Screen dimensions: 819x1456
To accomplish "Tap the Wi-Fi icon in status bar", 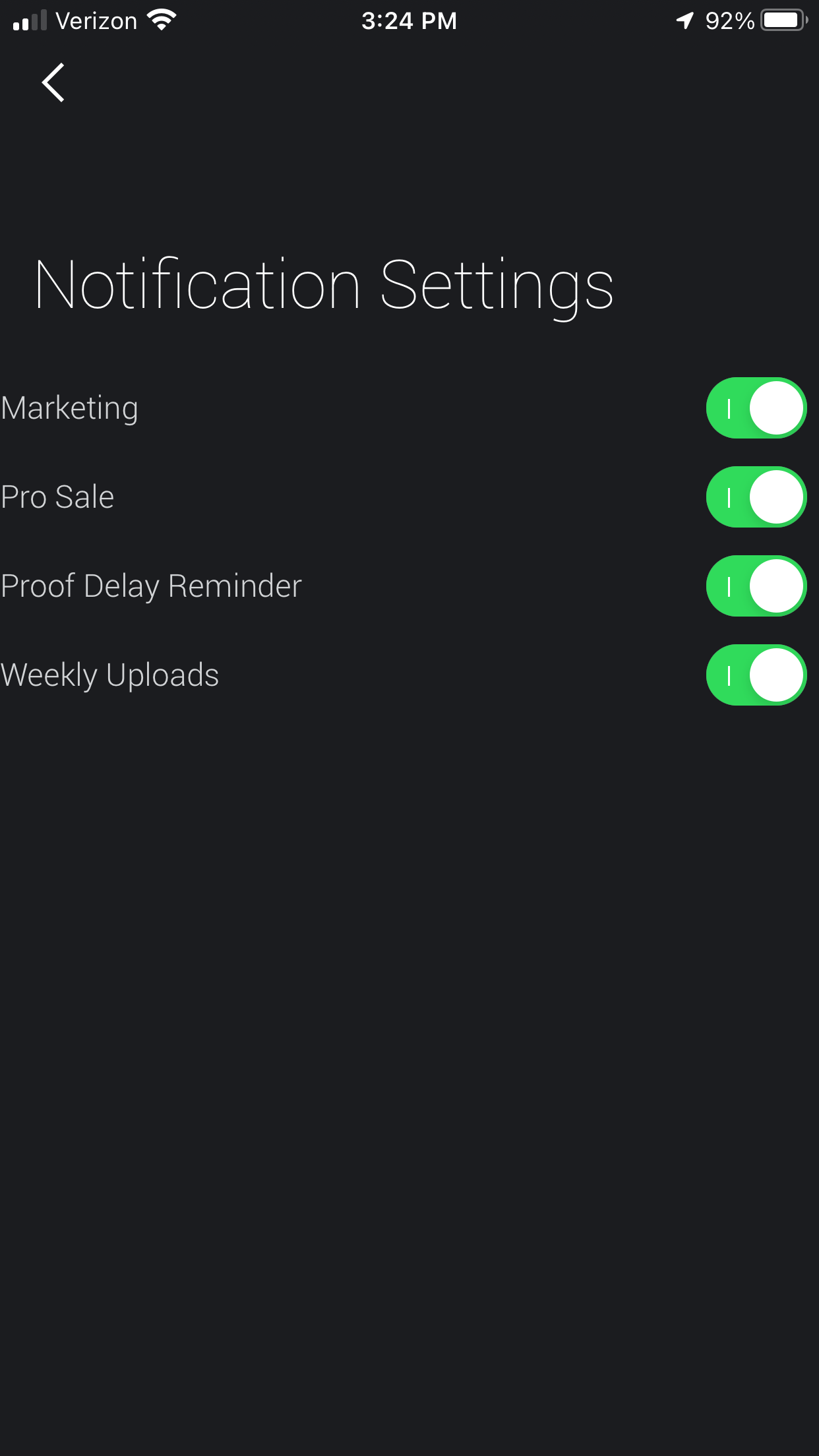I will (162, 20).
